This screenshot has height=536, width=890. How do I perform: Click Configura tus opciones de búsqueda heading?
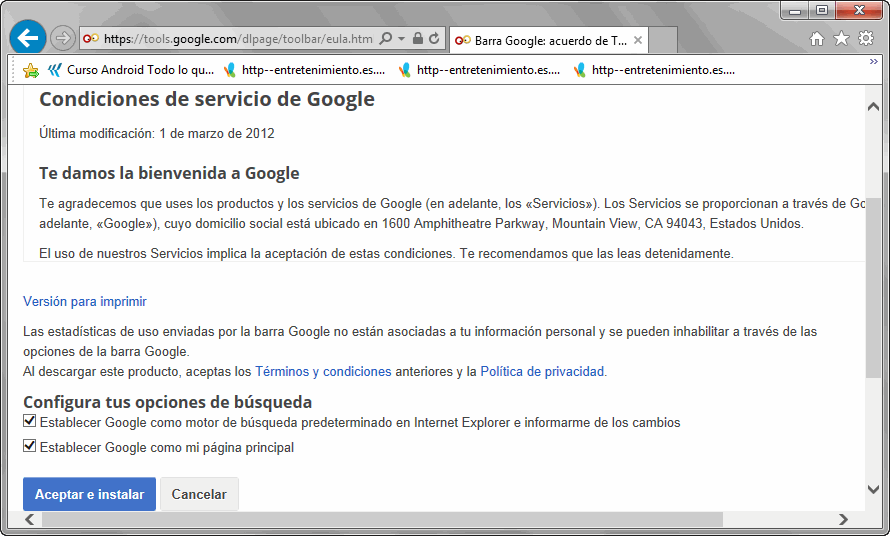167,402
